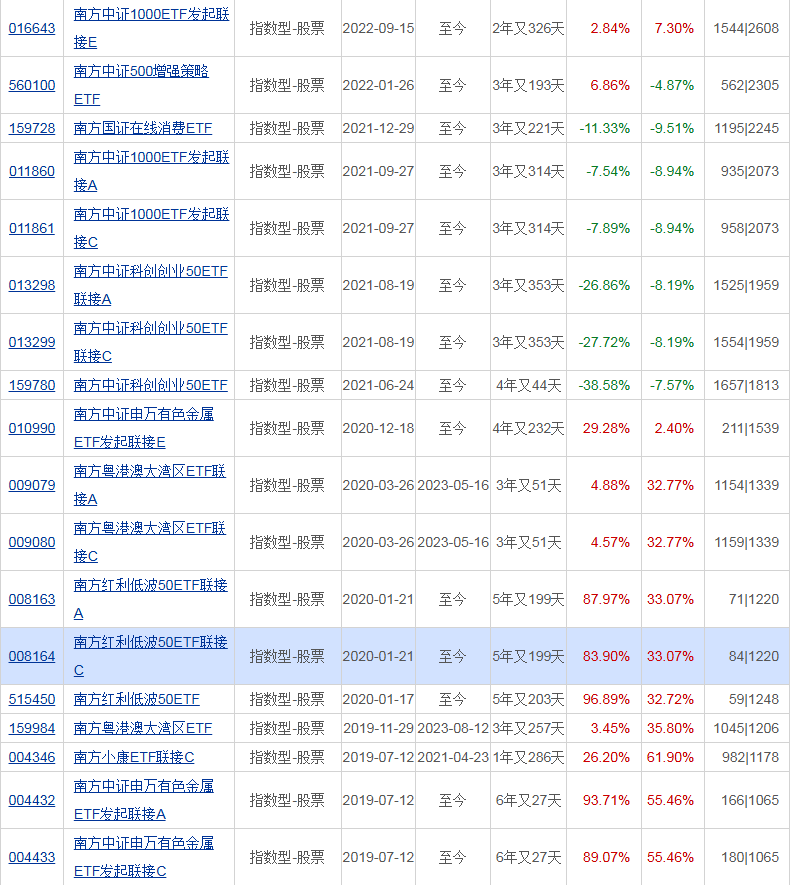Select ranking cell 180|1065
This screenshot has height=885, width=795.
[750, 857]
